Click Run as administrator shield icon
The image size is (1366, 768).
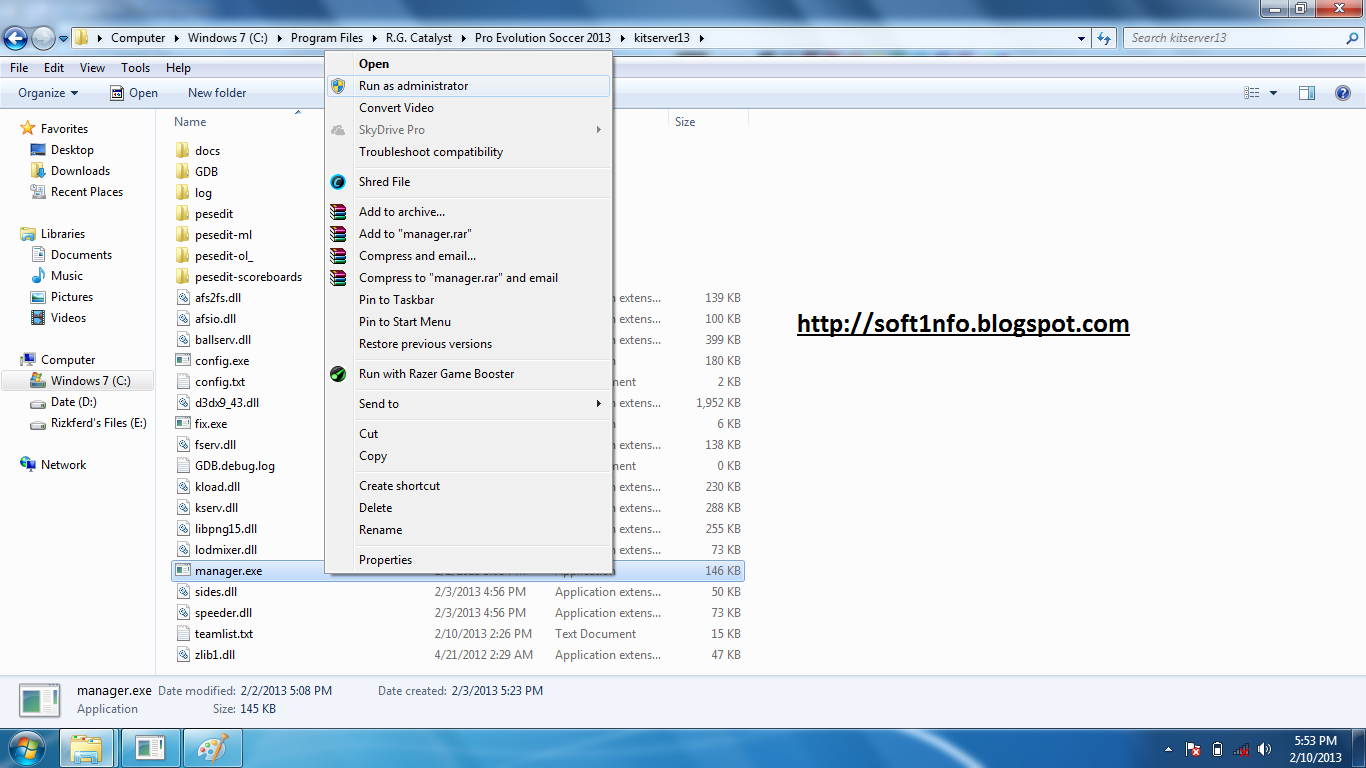(x=338, y=86)
